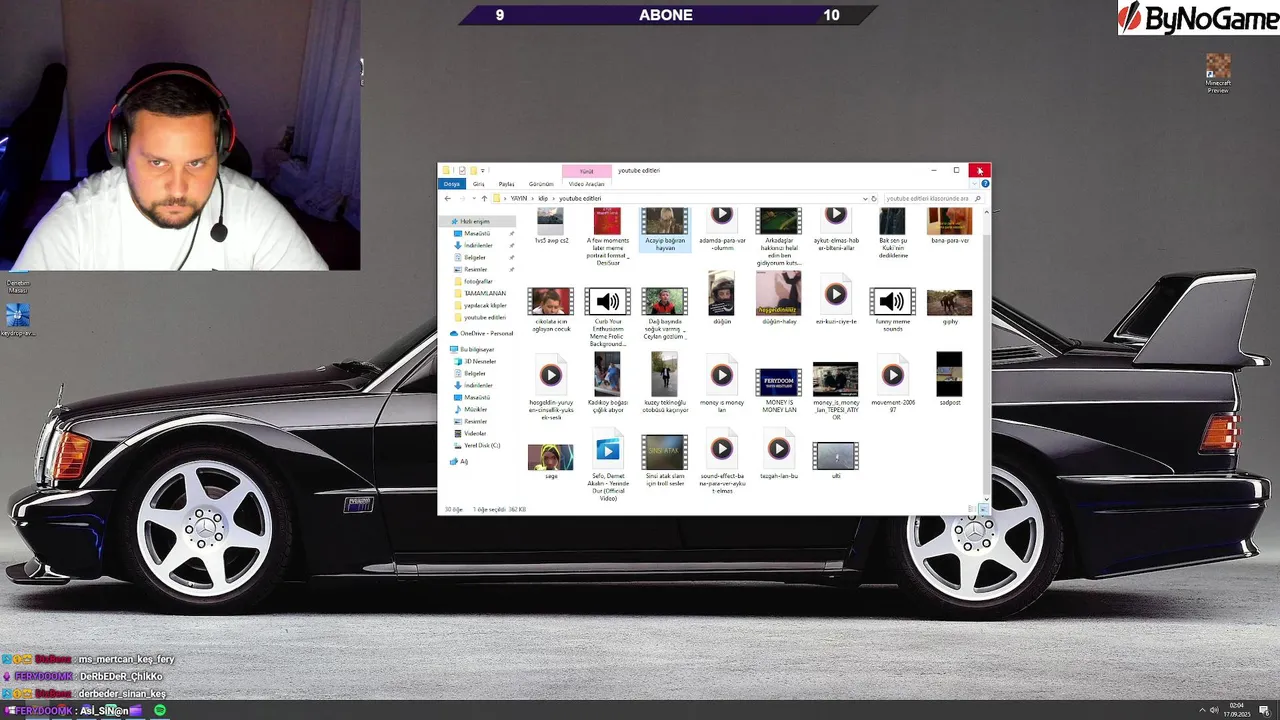Open Masaüstü under Hızlı erişim

[472, 233]
